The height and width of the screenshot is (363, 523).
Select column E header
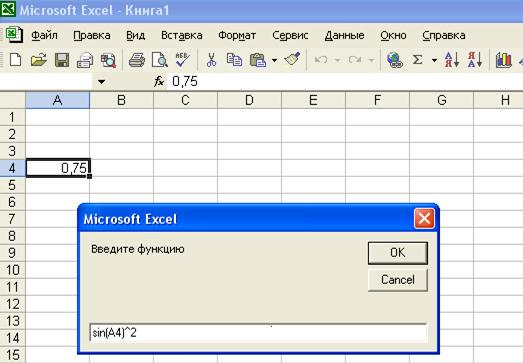coord(313,100)
